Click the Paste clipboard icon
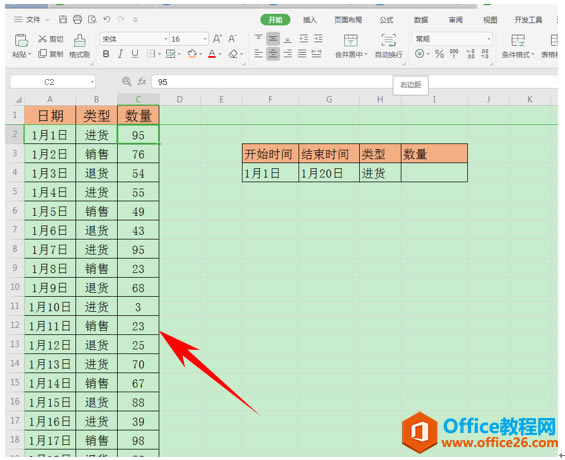This screenshot has height=460, width=565. 21,40
